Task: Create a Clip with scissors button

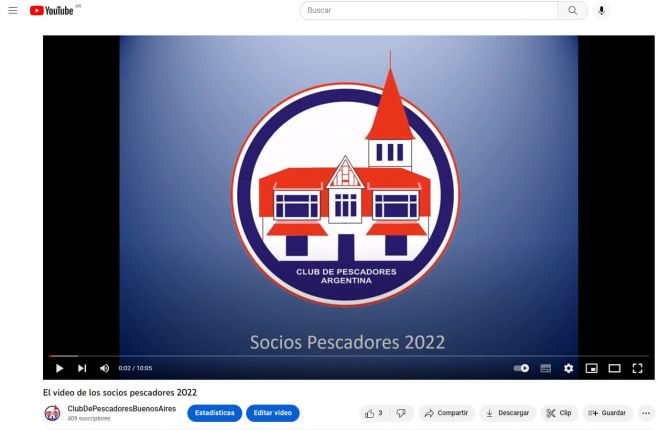Action: tap(558, 413)
